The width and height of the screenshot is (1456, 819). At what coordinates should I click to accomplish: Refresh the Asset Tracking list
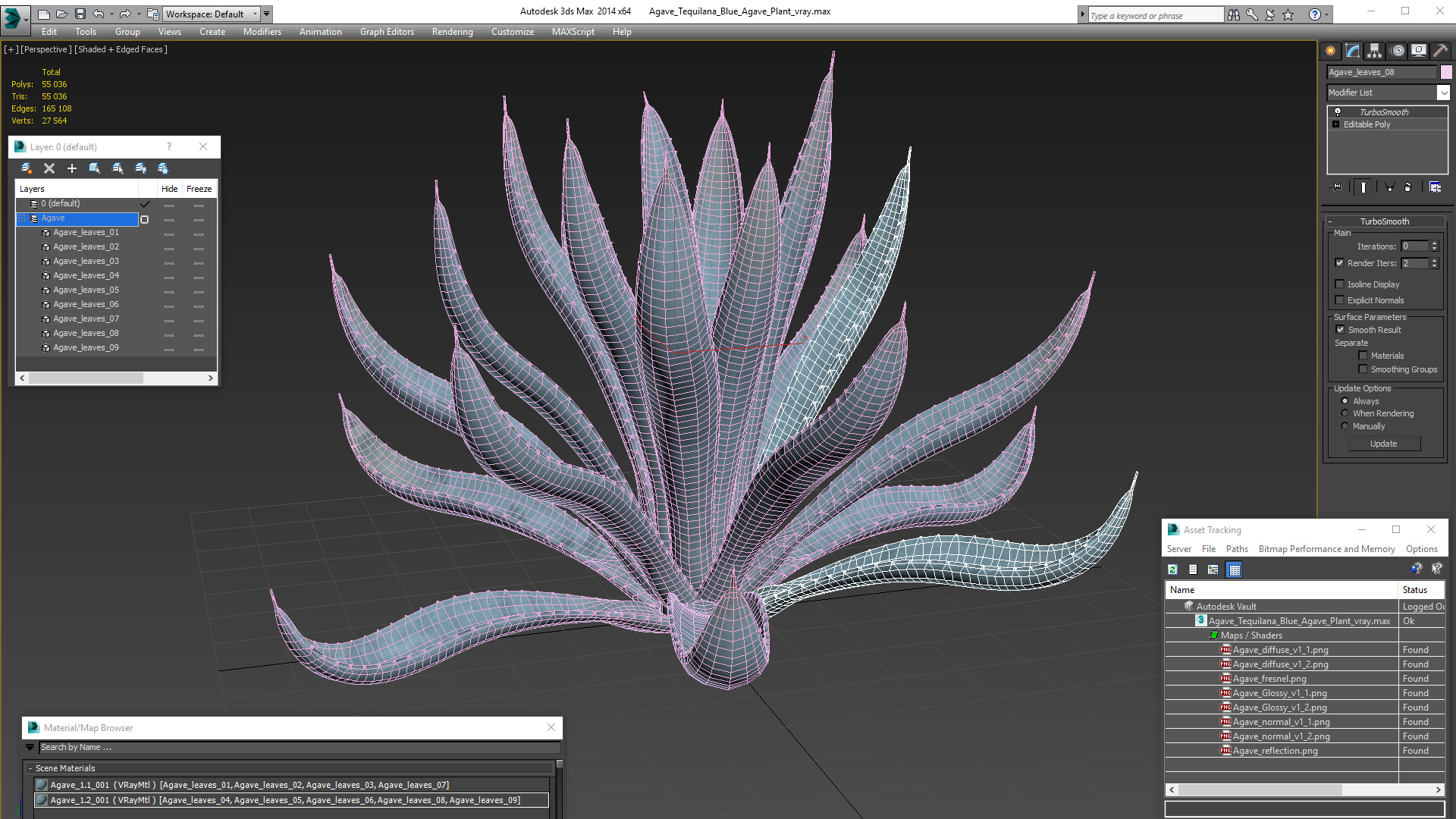point(1172,570)
